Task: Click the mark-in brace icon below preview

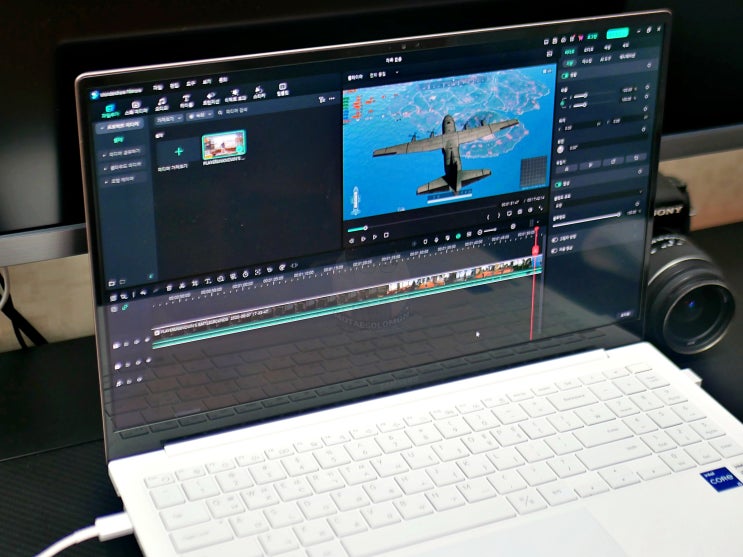Action: [489, 217]
